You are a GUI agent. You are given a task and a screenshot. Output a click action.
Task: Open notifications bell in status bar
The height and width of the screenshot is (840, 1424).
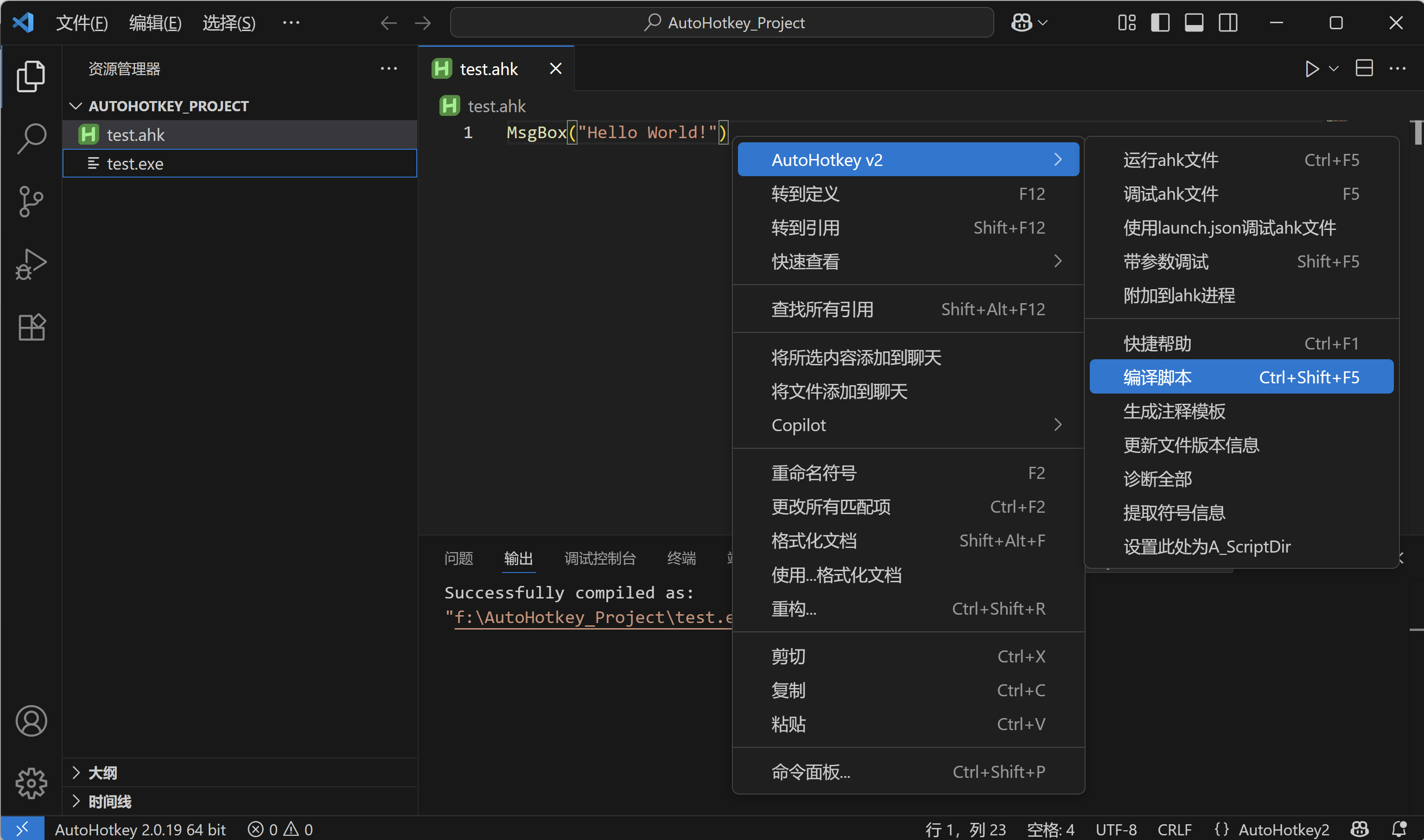click(1399, 829)
